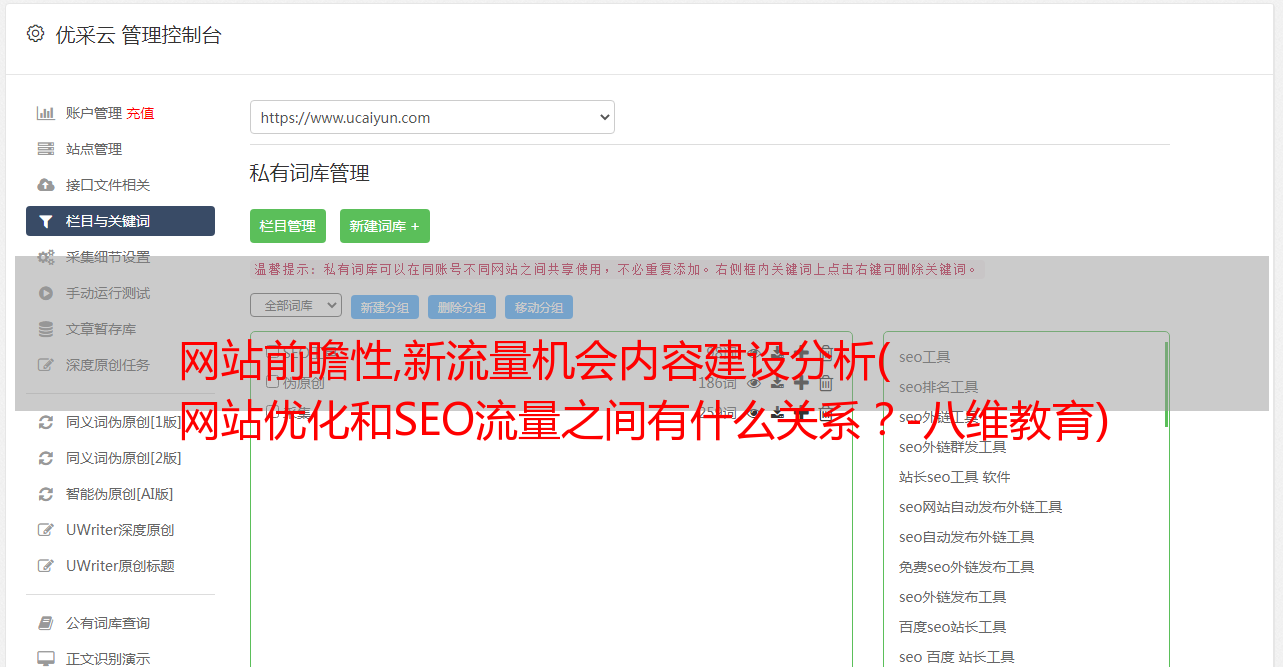This screenshot has height=667, width=1283.
Task: Click the edit icon for UWriter原创标题
Action: tap(46, 566)
